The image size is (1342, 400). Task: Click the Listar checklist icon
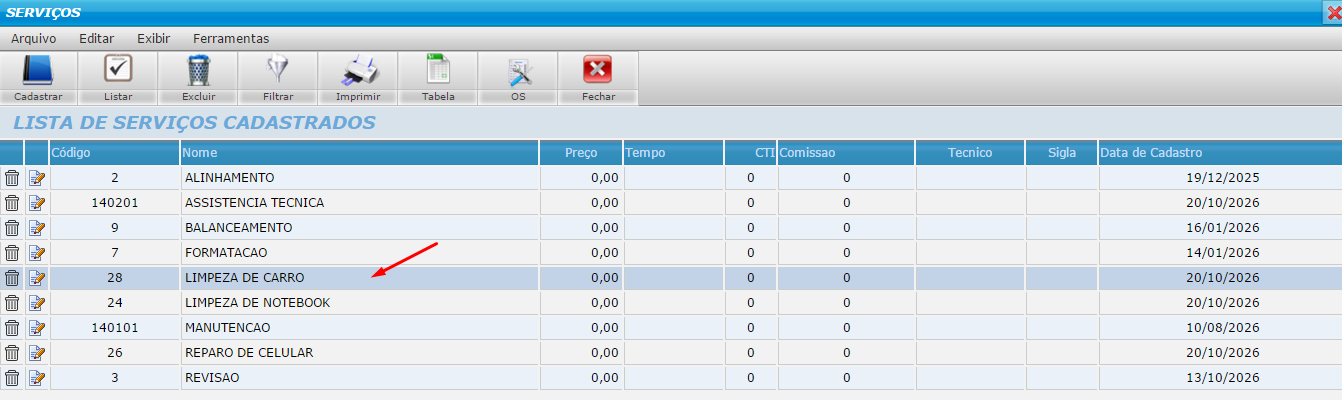click(118, 70)
